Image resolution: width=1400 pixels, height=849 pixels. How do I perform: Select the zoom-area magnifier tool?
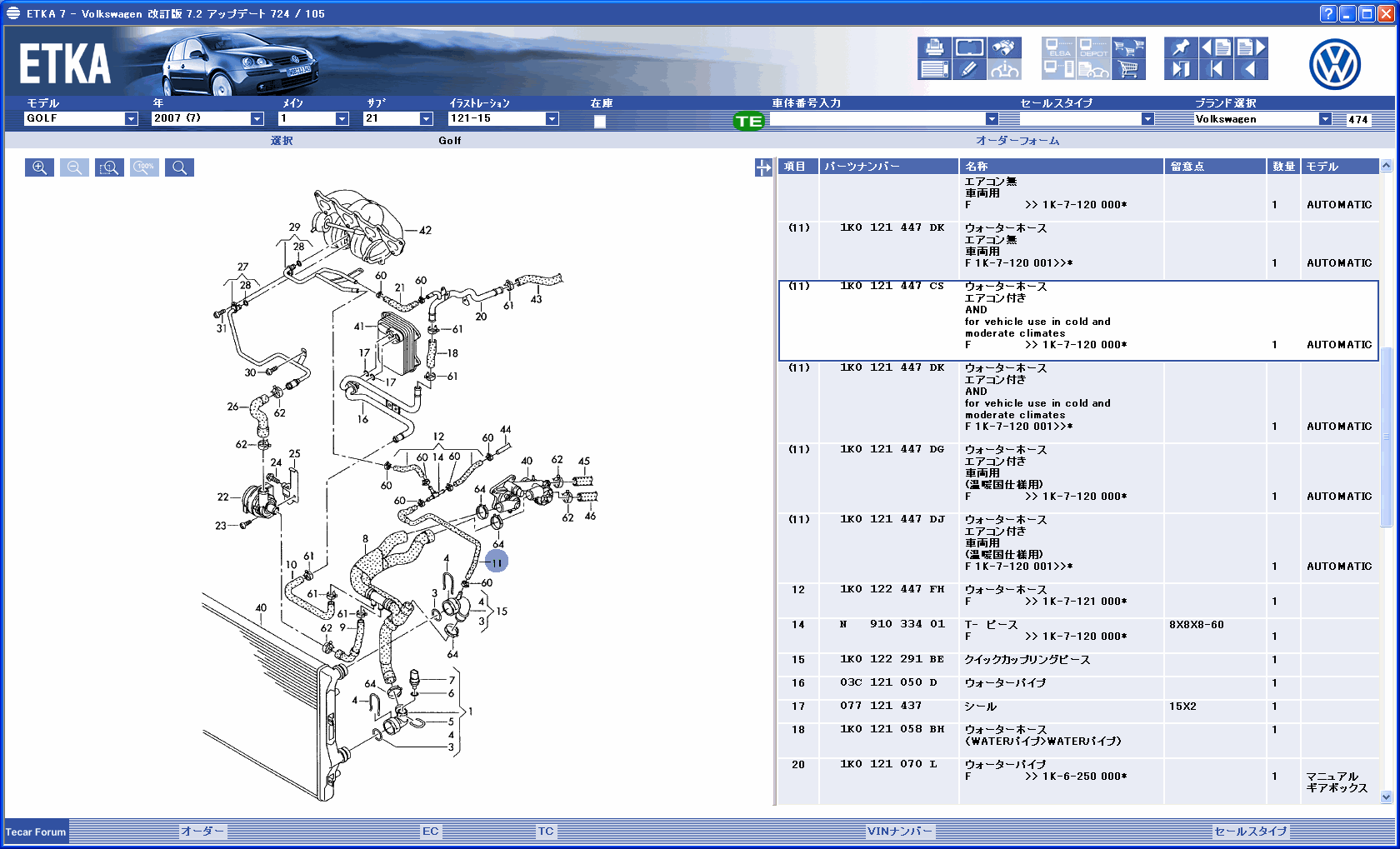point(109,167)
